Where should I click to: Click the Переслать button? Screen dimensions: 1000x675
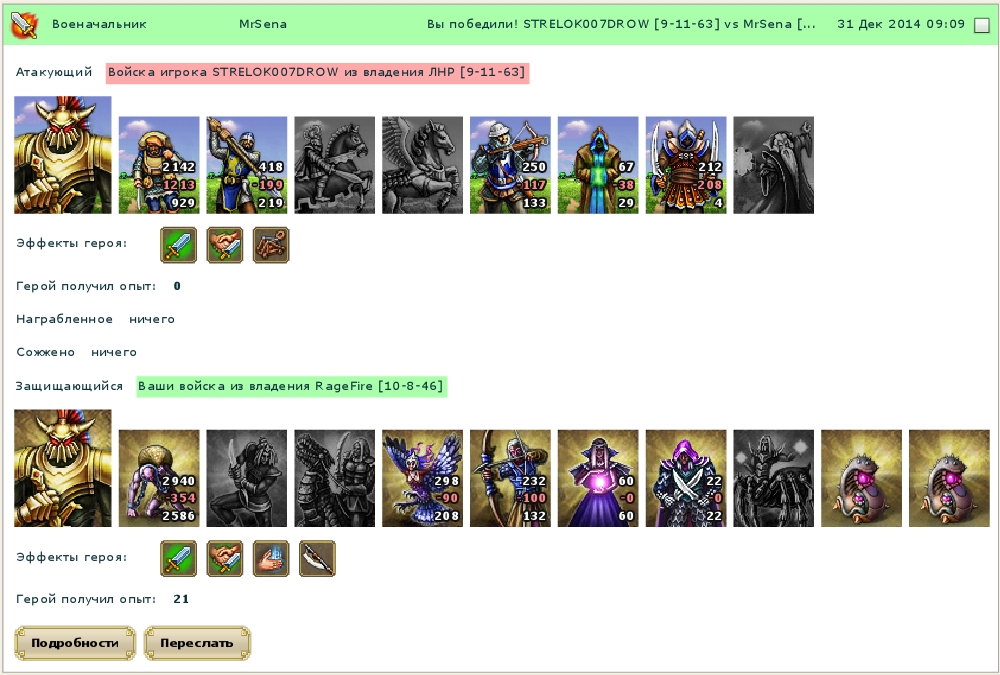coord(197,643)
